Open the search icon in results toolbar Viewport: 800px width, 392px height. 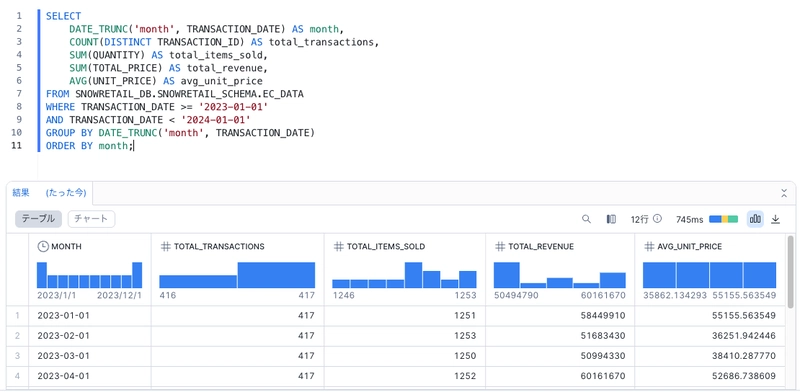tap(586, 219)
